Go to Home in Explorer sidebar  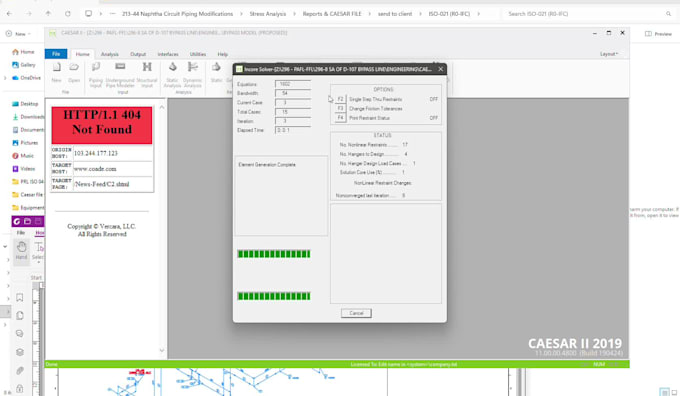(x=23, y=52)
